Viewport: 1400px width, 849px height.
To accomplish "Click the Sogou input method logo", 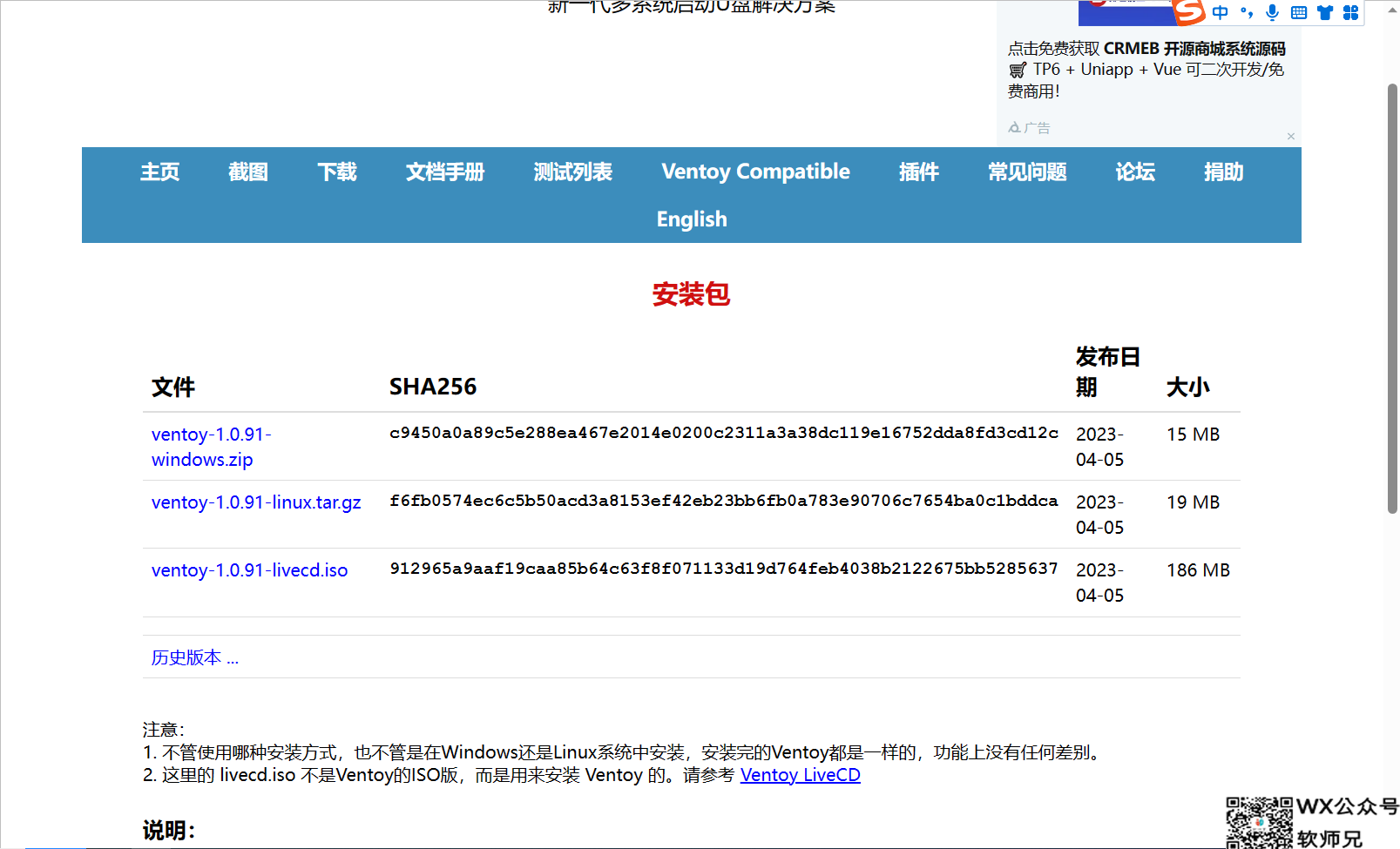I will [1189, 12].
